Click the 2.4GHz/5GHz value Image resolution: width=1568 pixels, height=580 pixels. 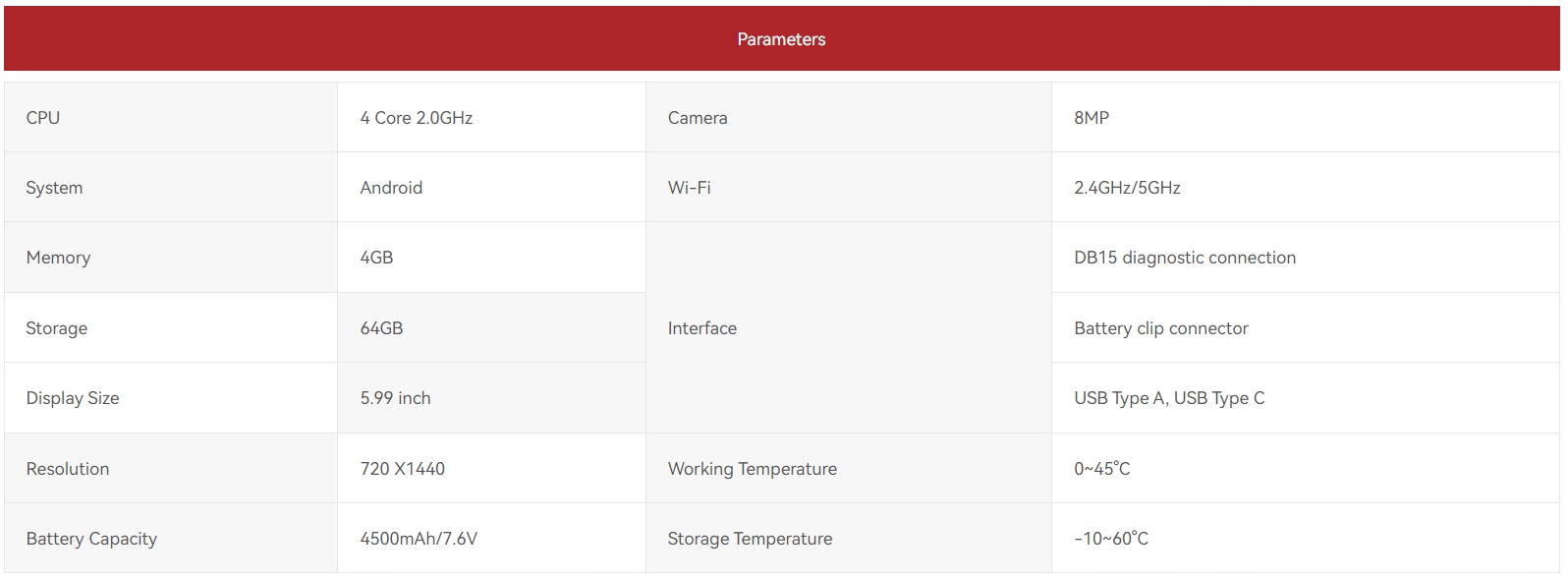coord(1127,188)
